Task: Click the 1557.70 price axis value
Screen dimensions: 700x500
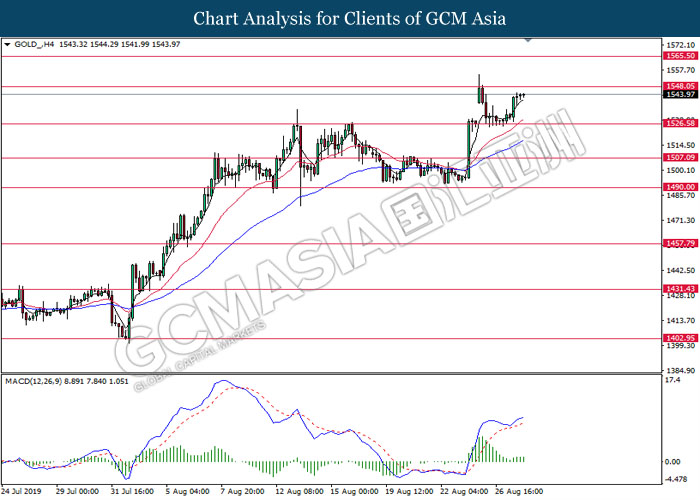Action: [680, 70]
